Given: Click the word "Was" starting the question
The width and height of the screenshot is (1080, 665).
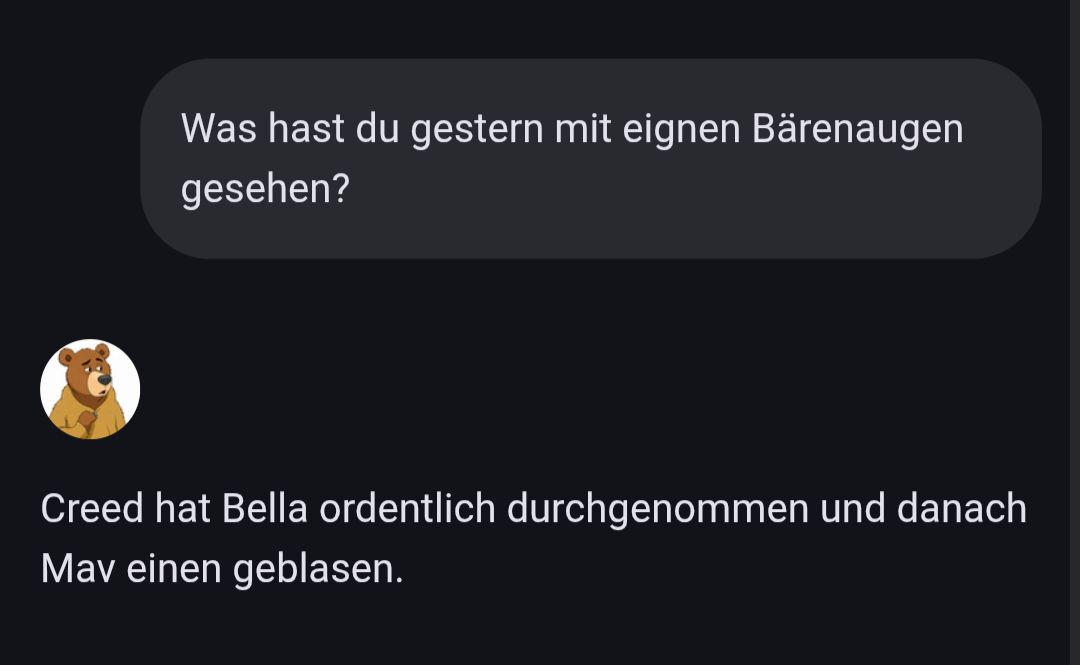Looking at the screenshot, I should tap(216, 129).
